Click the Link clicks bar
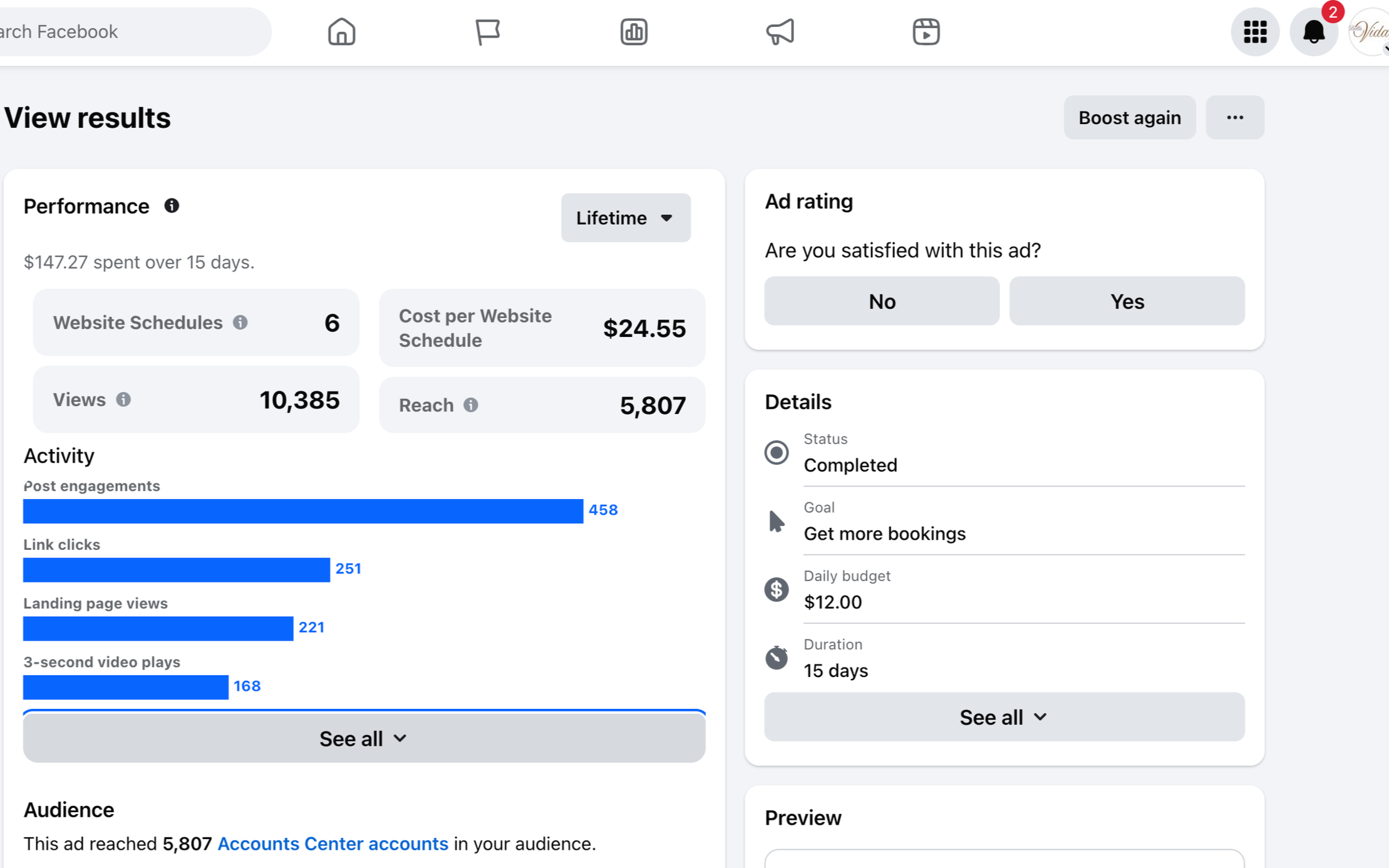 [177, 569]
